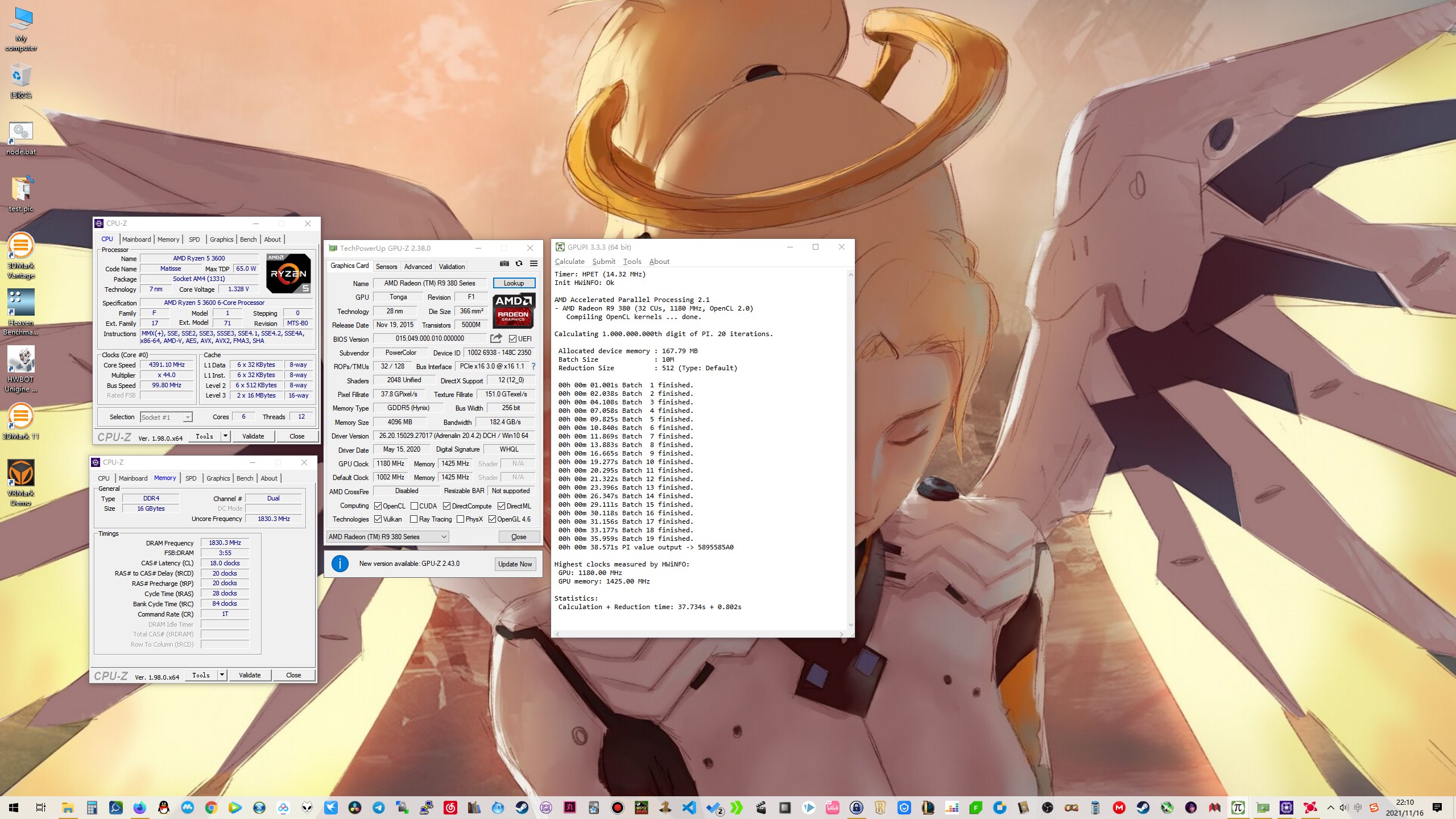Viewport: 1456px width, 819px height.
Task: Show hidden system tray icons chevron
Action: [x=1330, y=808]
